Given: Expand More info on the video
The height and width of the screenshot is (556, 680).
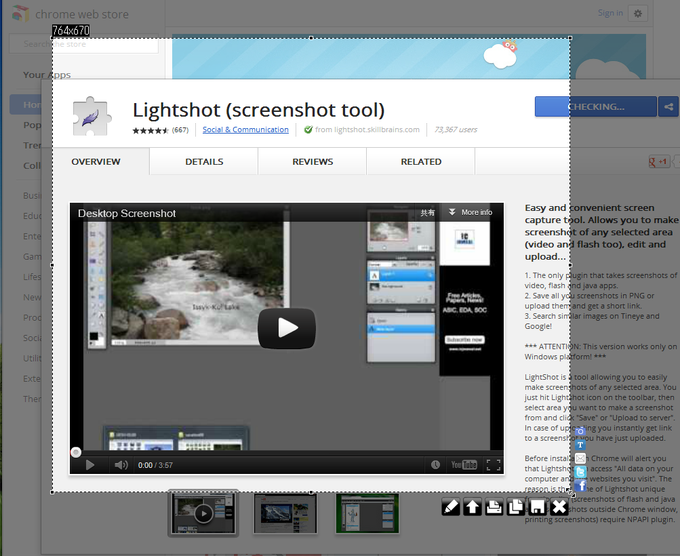Looking at the screenshot, I should [x=471, y=212].
